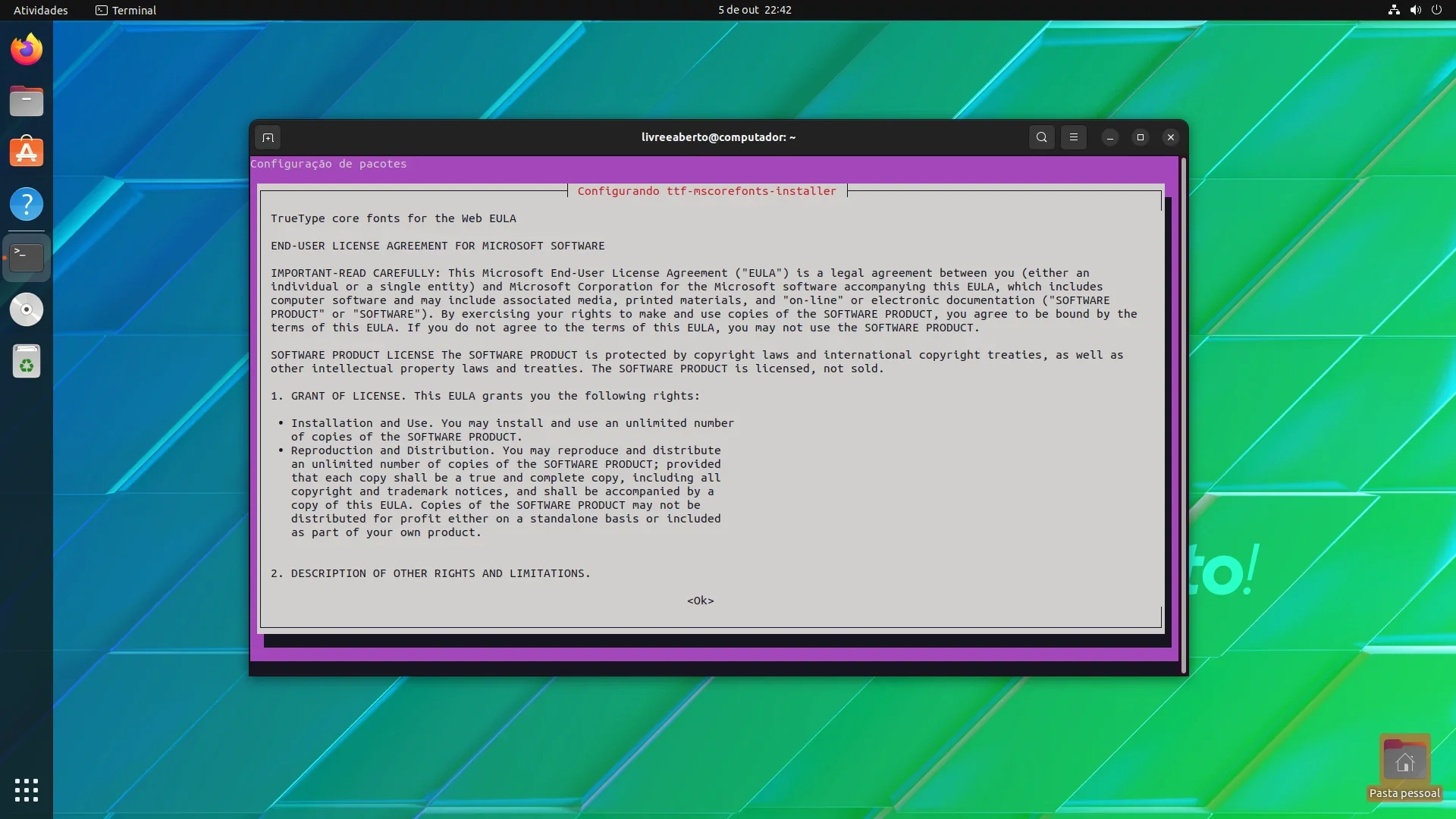1456x819 pixels.
Task: Launch the Files manager in dock
Action: (27, 101)
